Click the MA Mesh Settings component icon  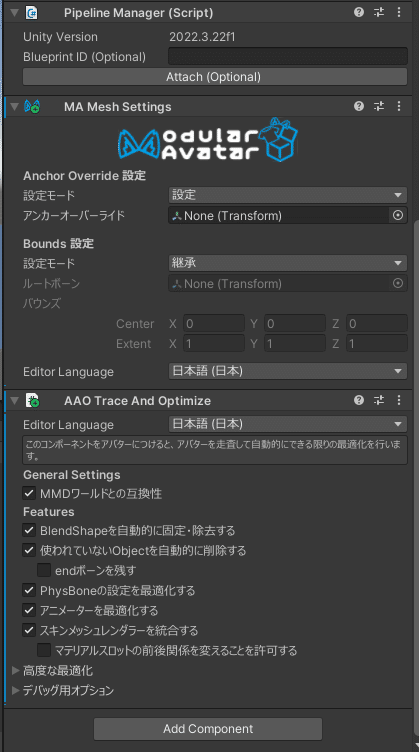[x=32, y=106]
